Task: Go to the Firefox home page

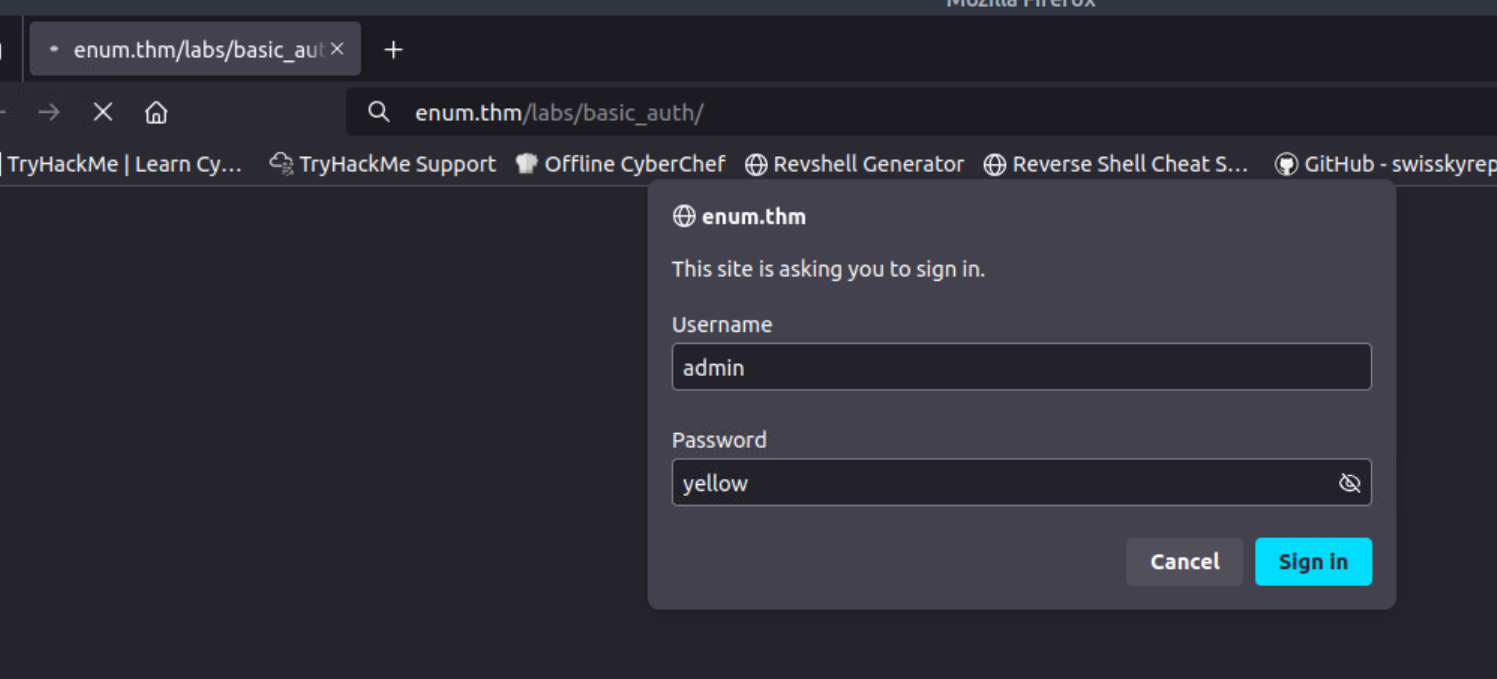Action: click(x=156, y=112)
